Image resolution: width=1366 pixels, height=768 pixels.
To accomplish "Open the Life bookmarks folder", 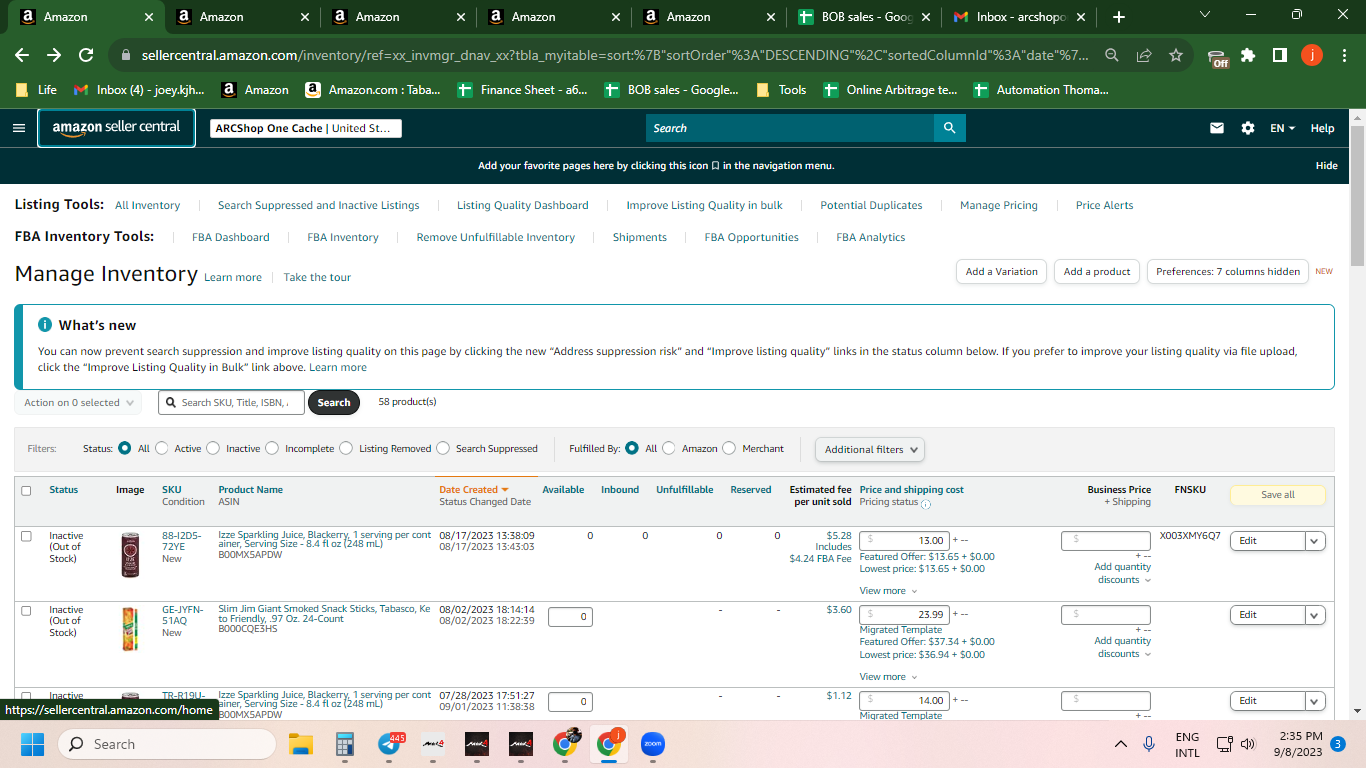I will coord(36,90).
